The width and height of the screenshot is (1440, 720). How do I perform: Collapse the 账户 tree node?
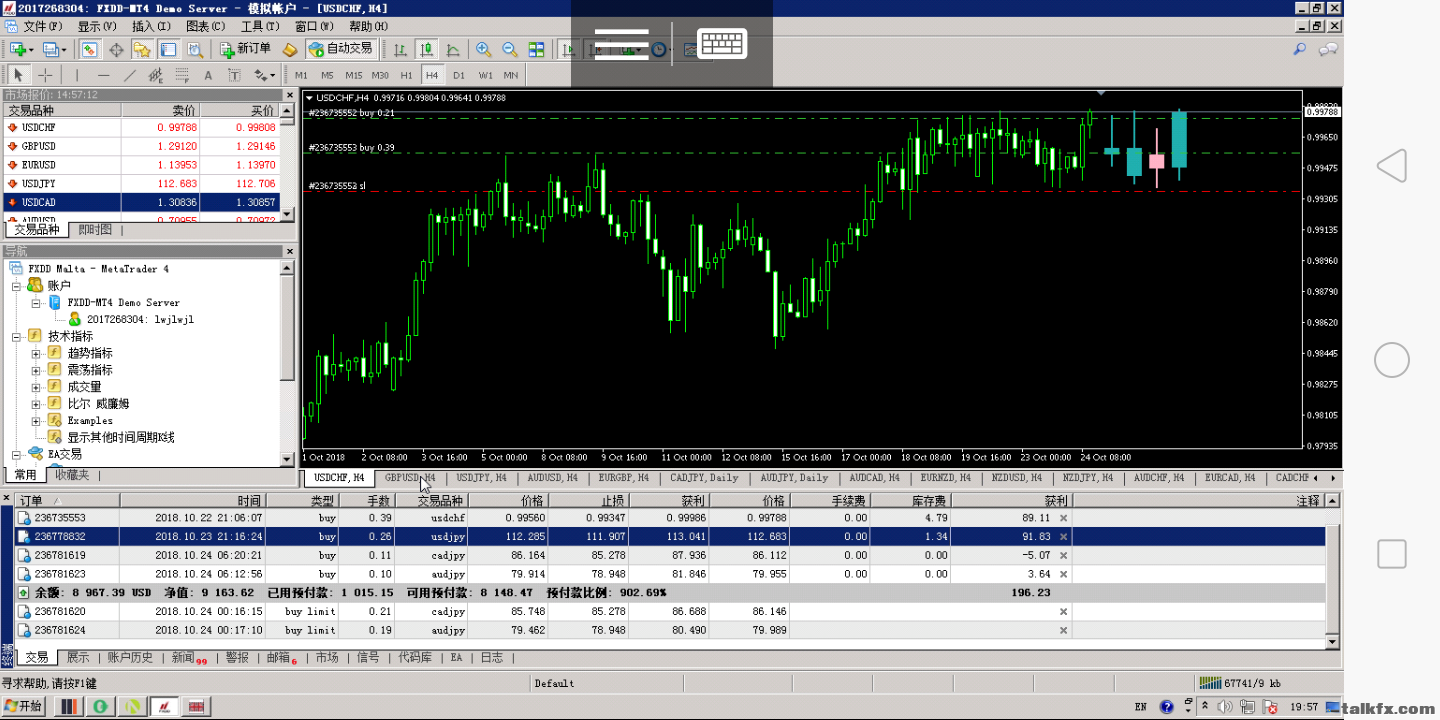(x=17, y=286)
